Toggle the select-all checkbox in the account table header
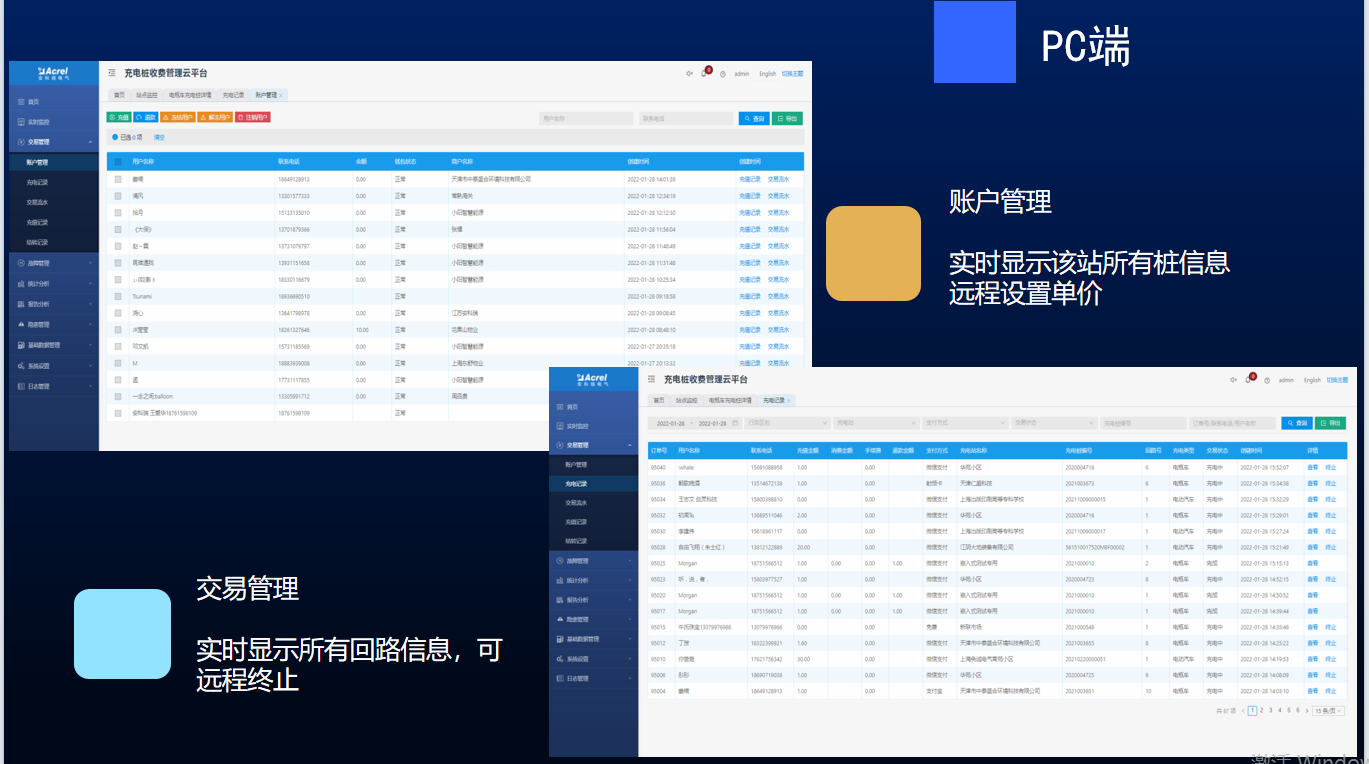The height and width of the screenshot is (764, 1369). 118,161
